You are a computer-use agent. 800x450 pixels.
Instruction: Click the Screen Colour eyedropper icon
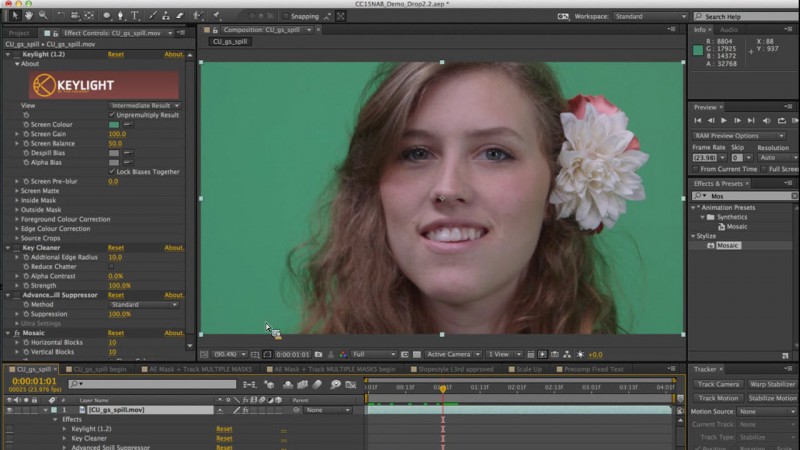pyautogui.click(x=127, y=124)
